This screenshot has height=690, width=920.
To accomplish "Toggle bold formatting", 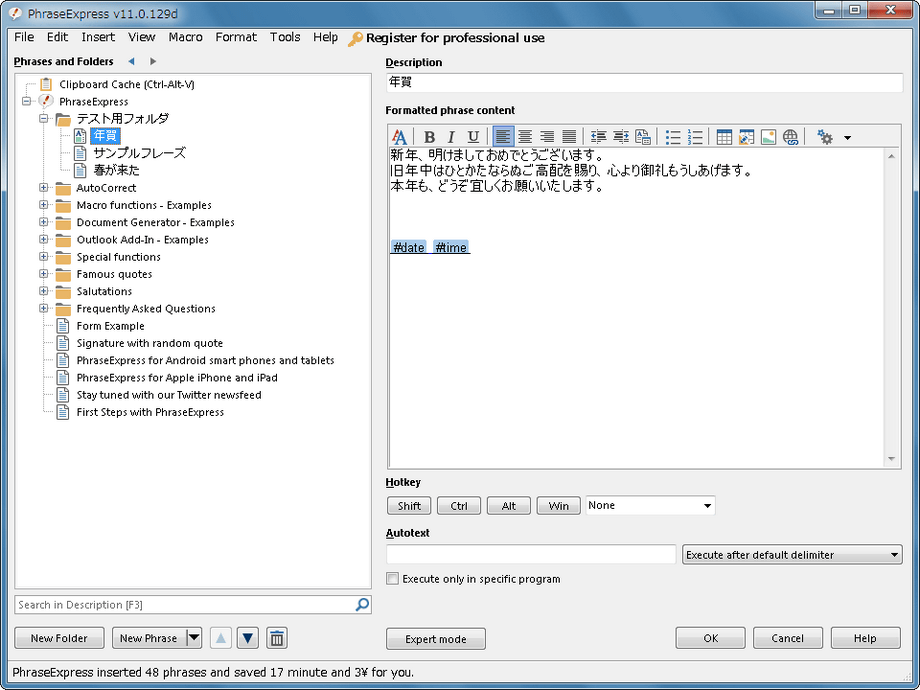I will click(429, 137).
